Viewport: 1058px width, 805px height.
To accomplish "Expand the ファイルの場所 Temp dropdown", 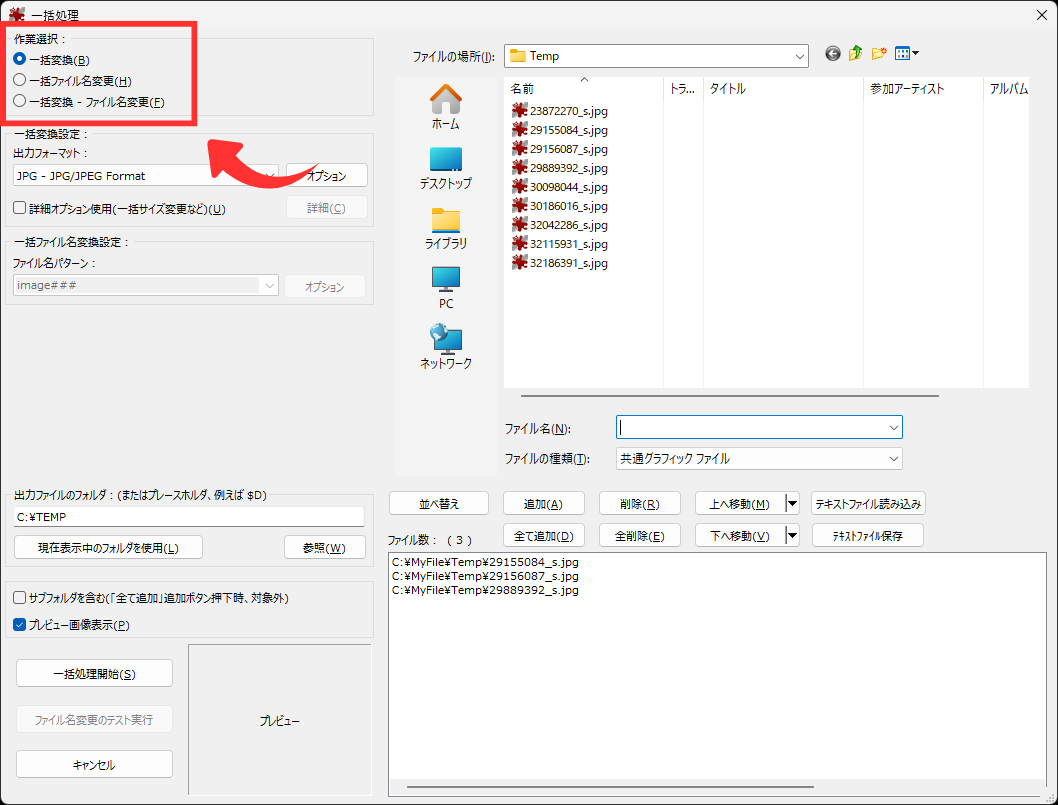I will [799, 56].
